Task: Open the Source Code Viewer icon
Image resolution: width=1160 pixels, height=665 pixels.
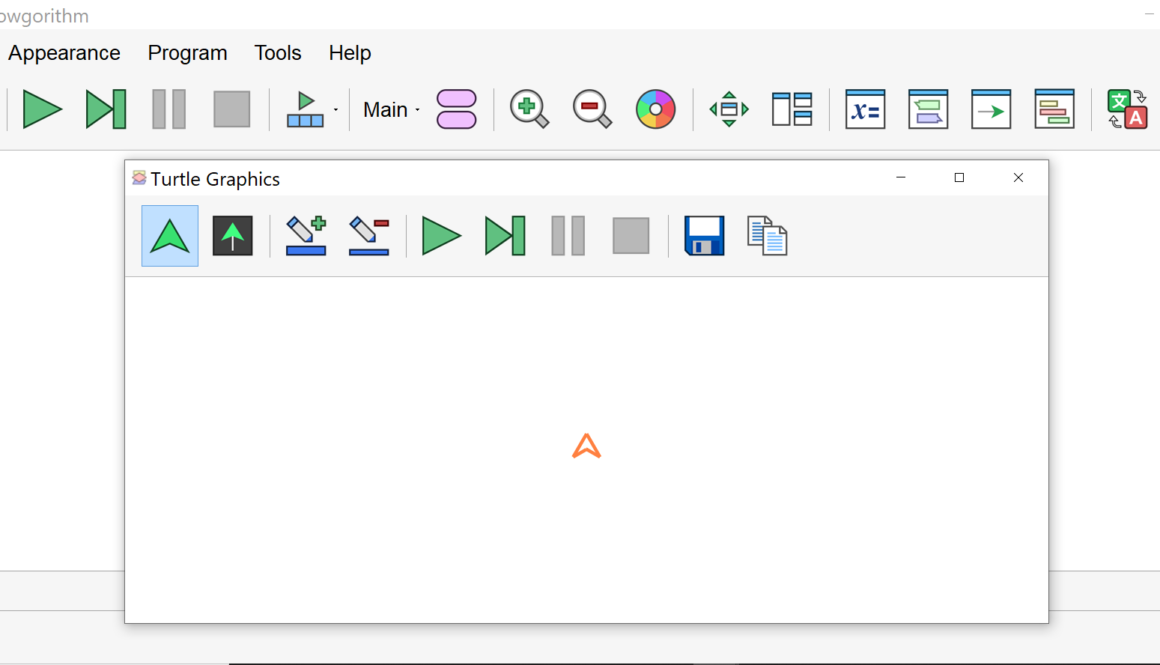Action: [x=1054, y=109]
